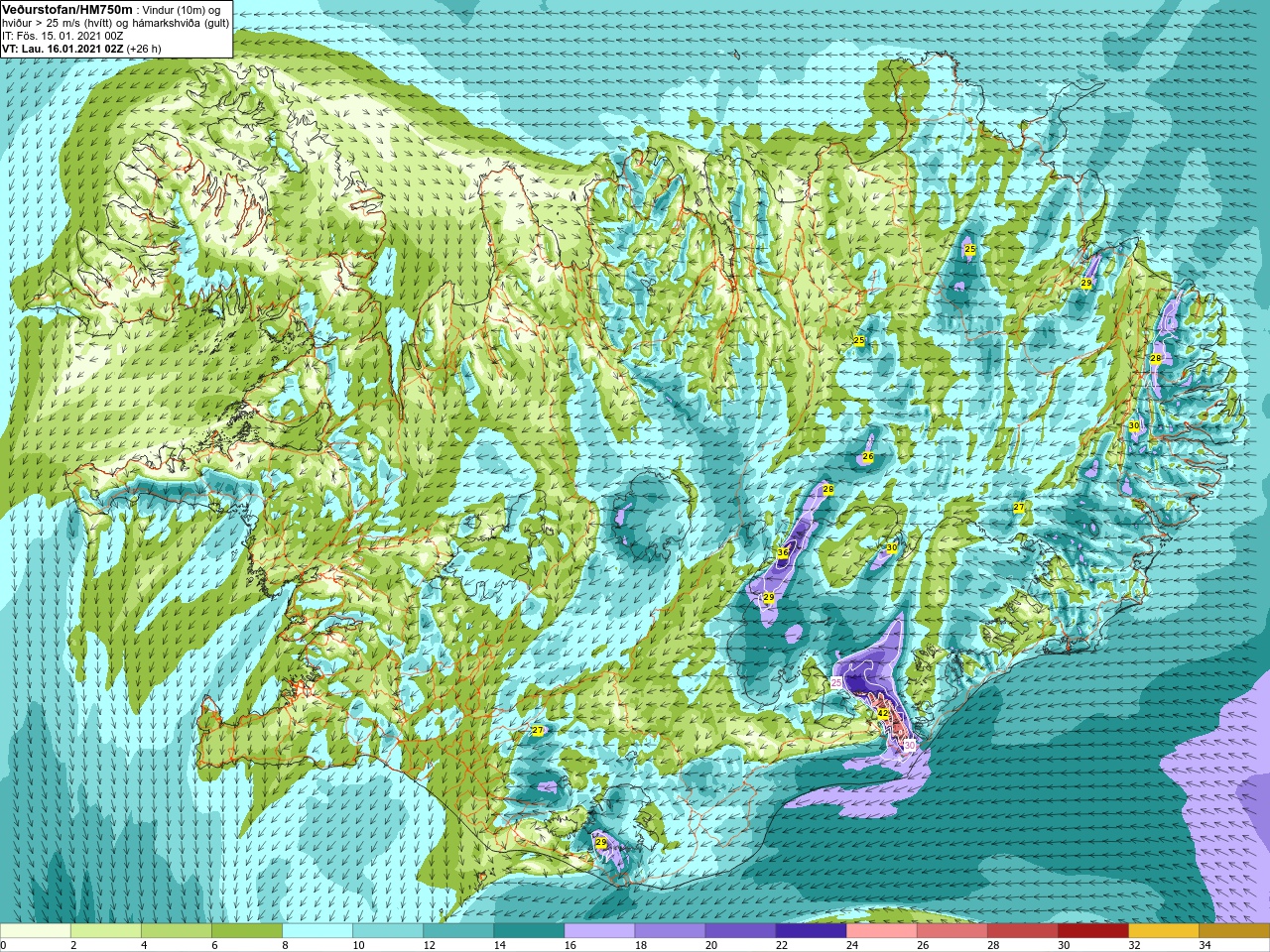This screenshot has width=1270, height=952.
Task: Click the 'VT: Lau. 16.01.2021 02Z' valid time
Action: [63, 49]
